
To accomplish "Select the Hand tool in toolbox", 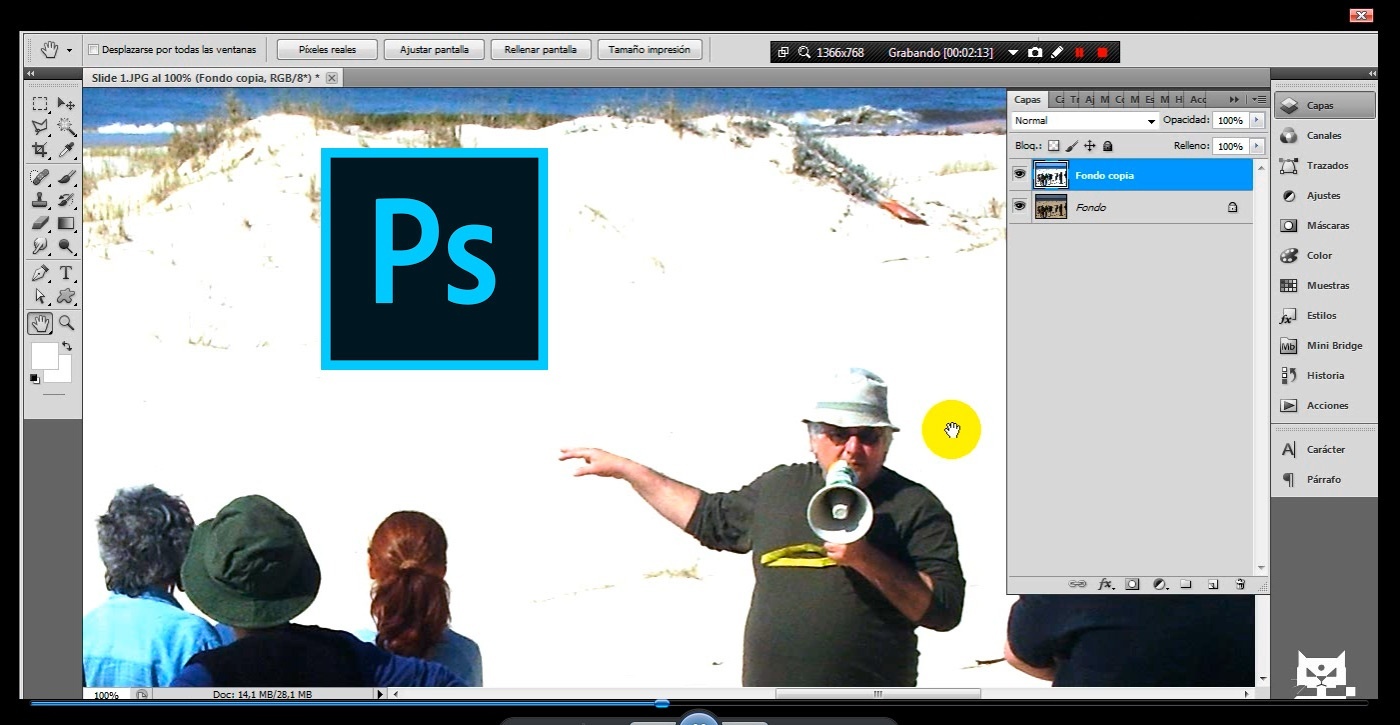I will (x=40, y=323).
